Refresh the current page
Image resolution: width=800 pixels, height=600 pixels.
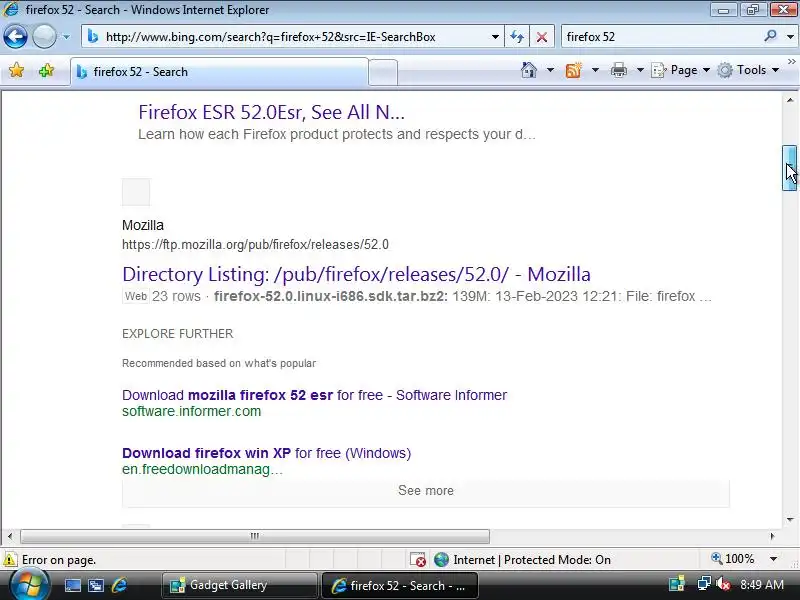[517, 37]
